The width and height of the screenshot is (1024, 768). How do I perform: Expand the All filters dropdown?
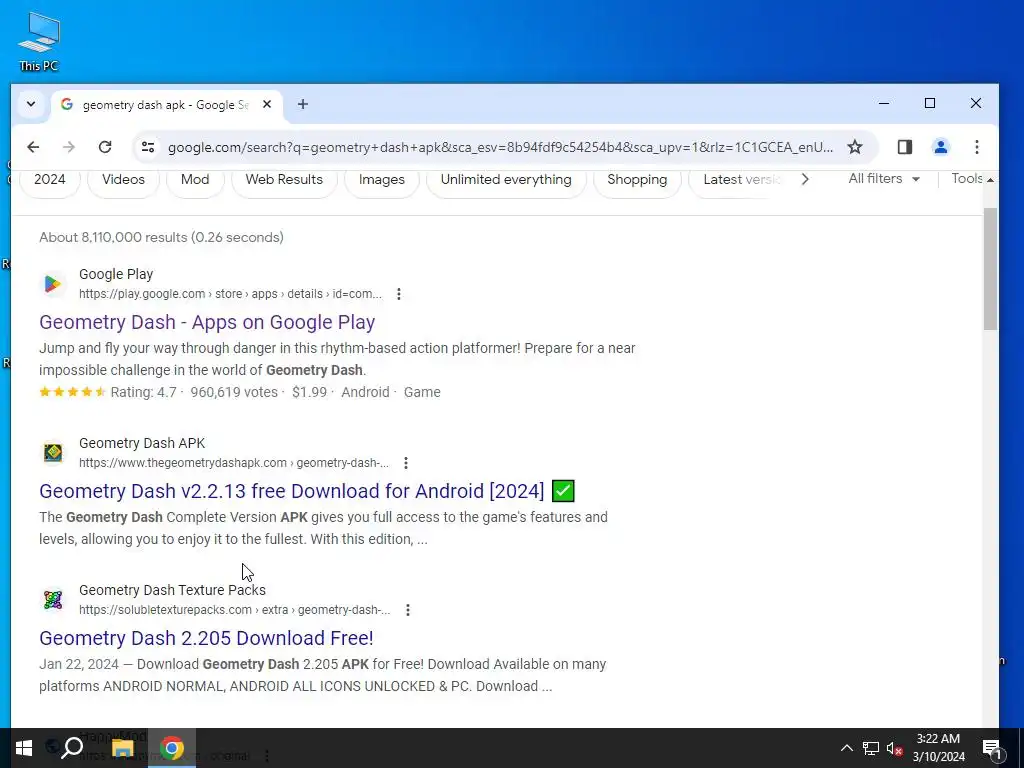click(x=884, y=179)
